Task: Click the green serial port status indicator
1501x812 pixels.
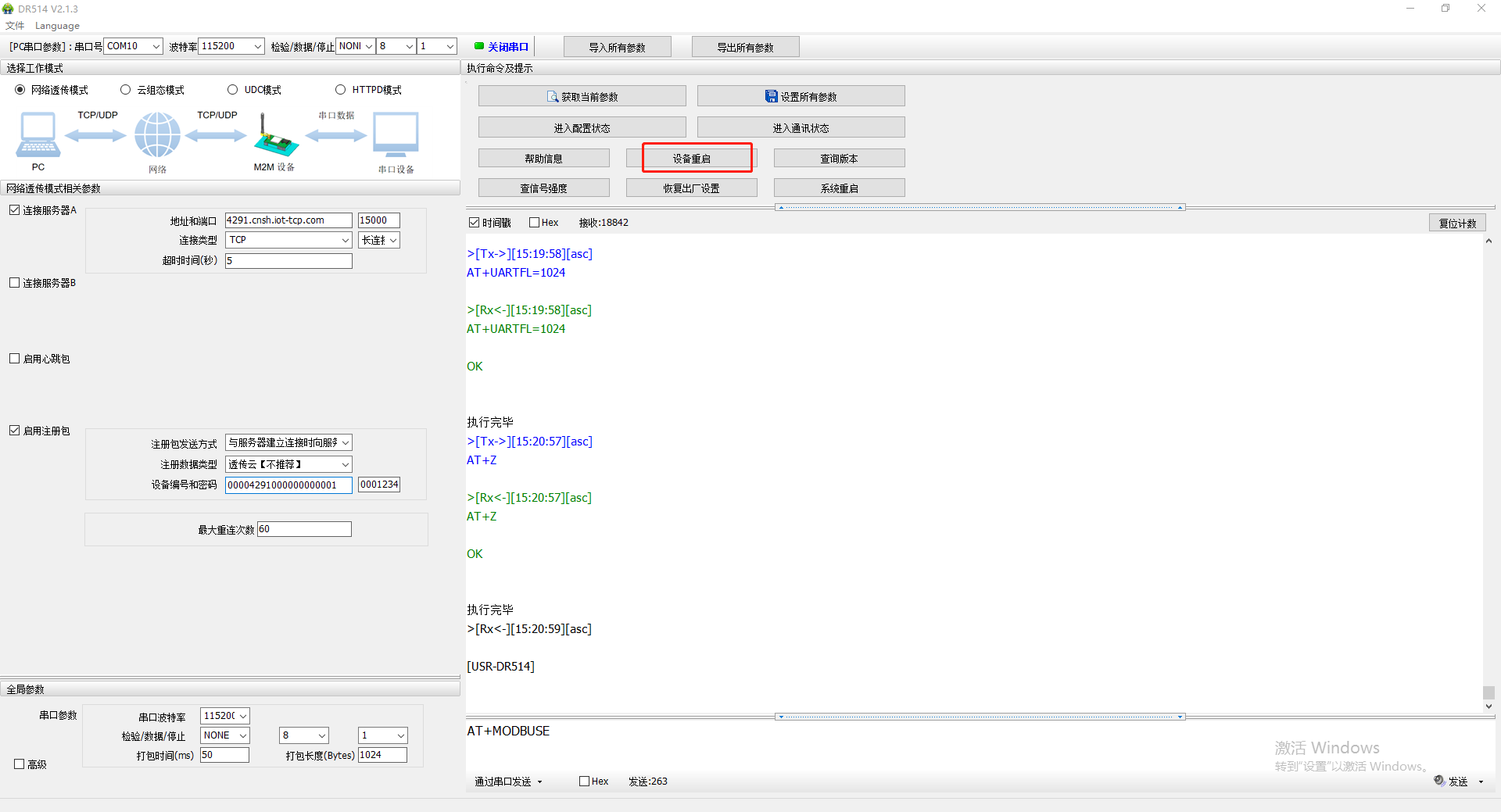Action: pos(478,46)
